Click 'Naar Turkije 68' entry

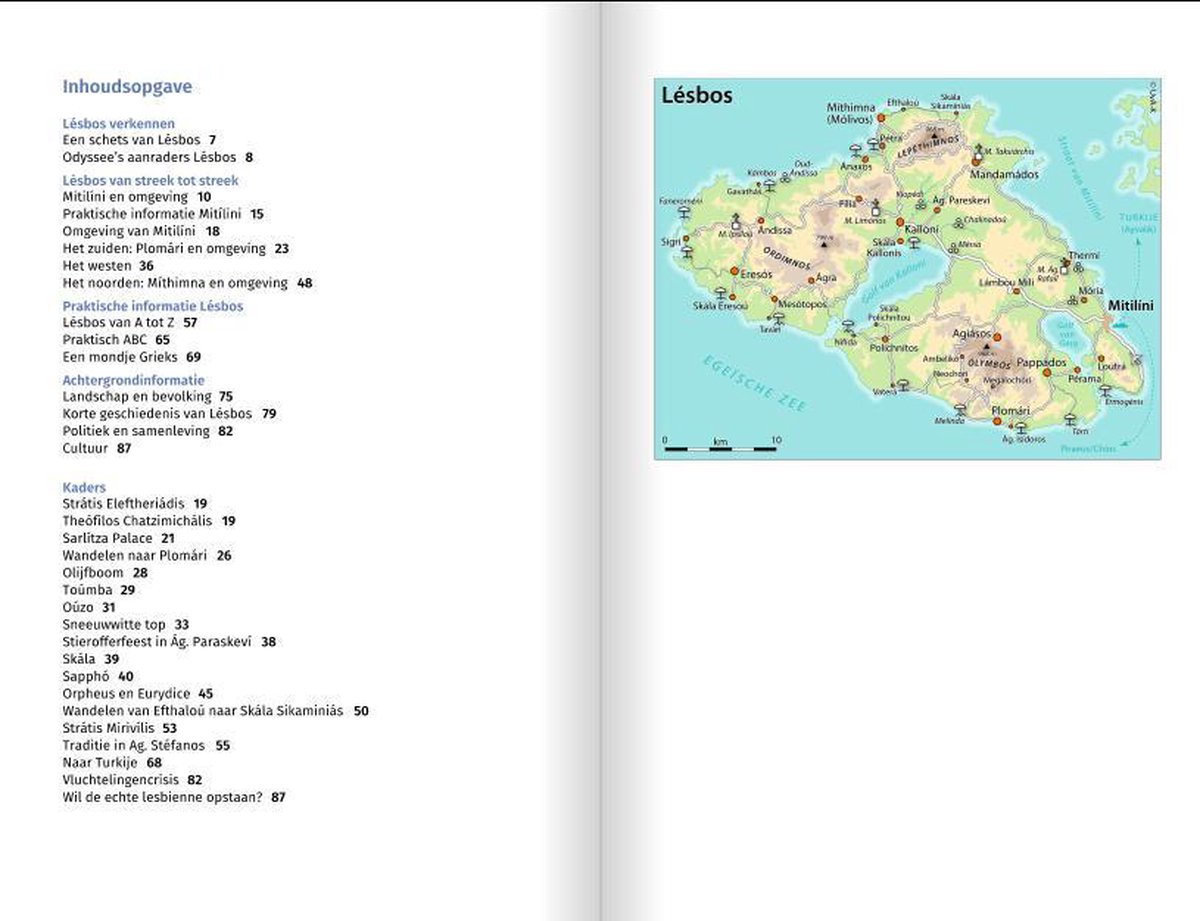tap(112, 762)
